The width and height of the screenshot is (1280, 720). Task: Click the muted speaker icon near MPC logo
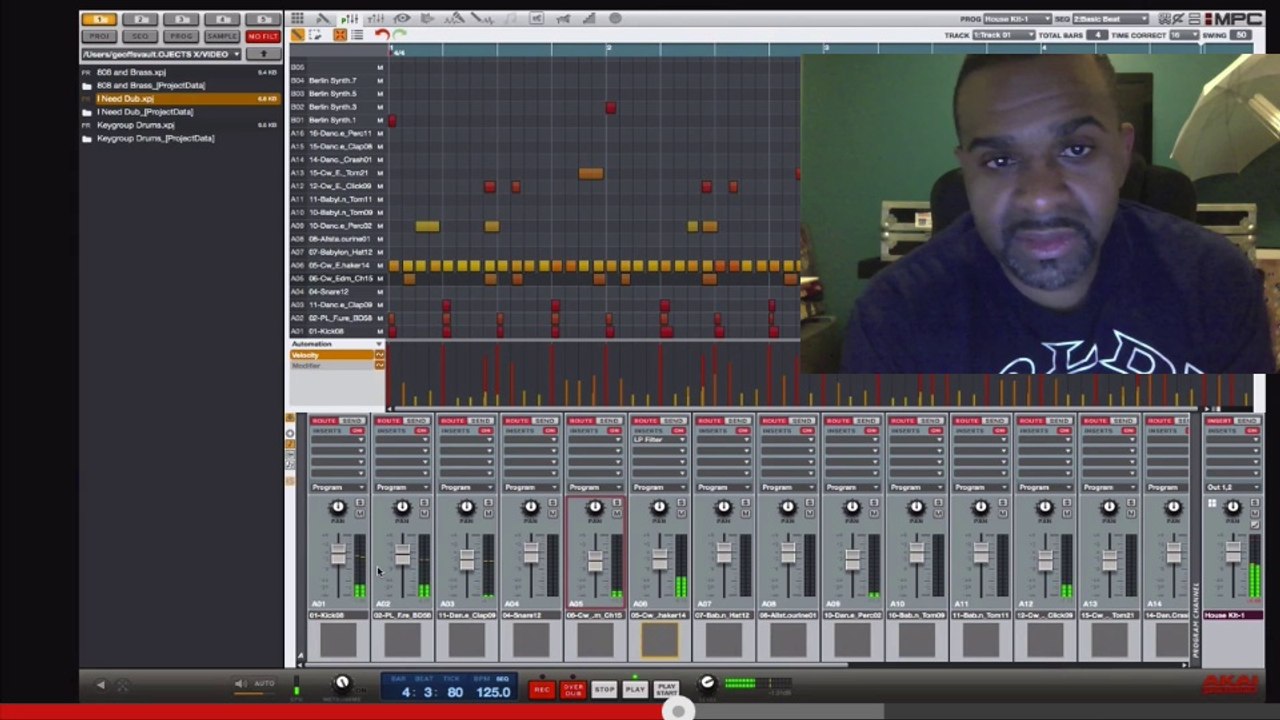1178,19
